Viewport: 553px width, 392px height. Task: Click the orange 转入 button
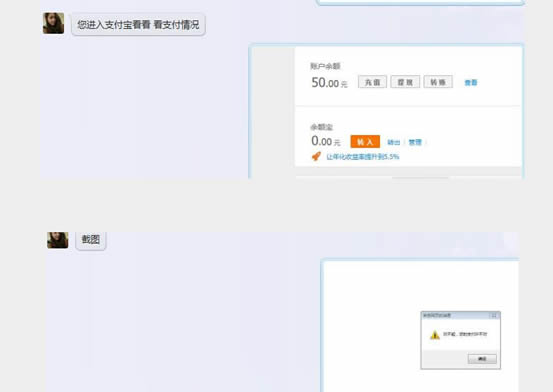pyautogui.click(x=365, y=141)
